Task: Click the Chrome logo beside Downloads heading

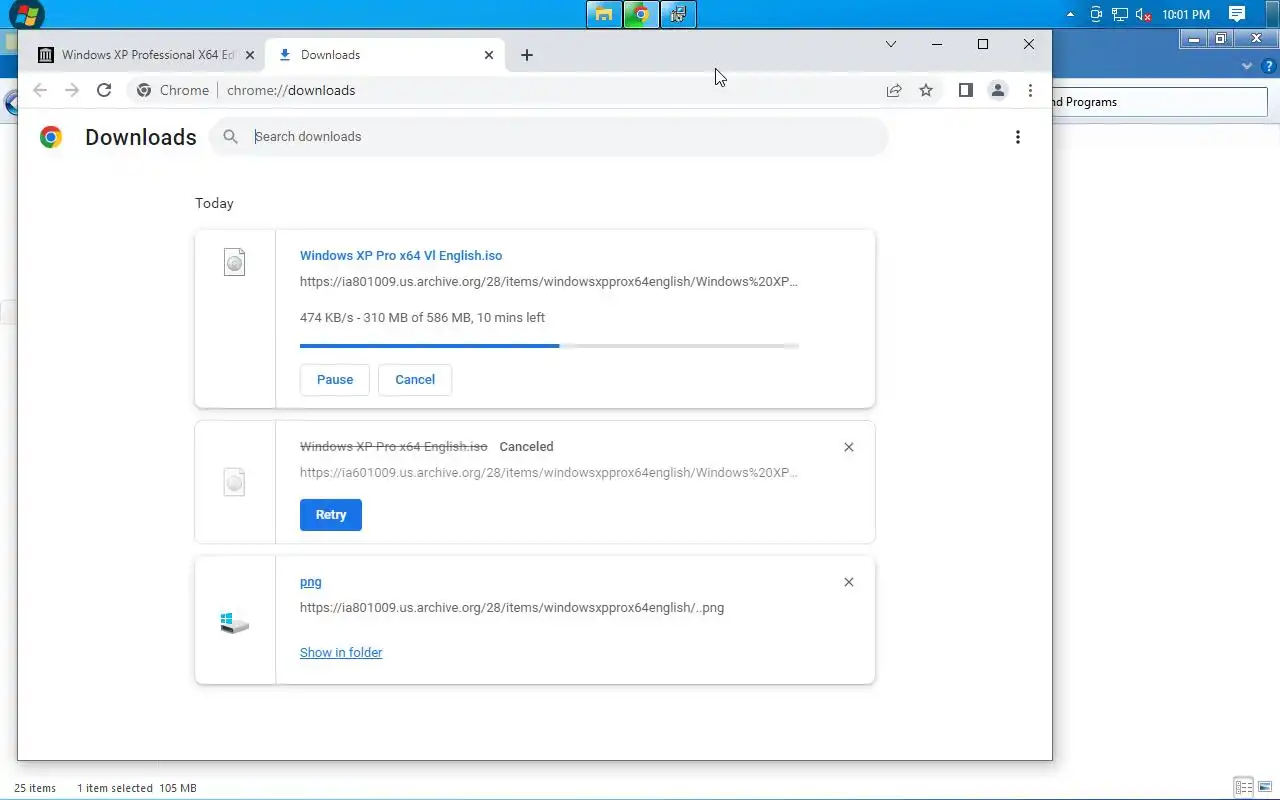Action: (51, 137)
